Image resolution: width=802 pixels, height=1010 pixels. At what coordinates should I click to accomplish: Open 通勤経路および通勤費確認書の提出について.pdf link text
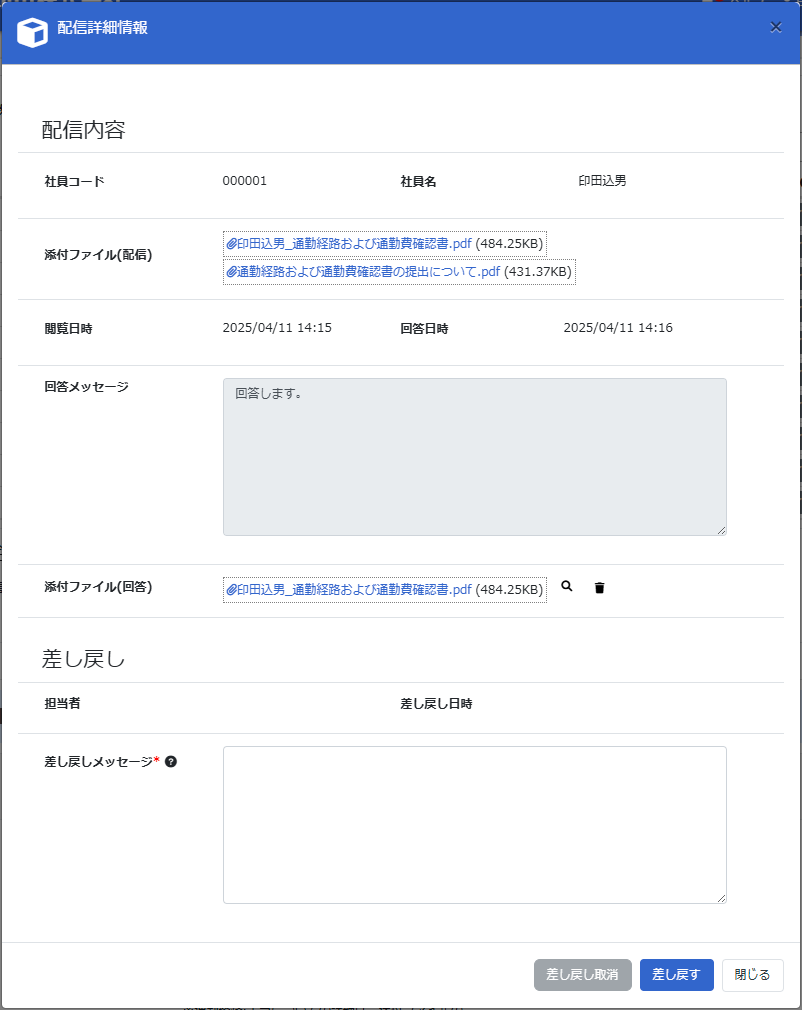click(368, 272)
